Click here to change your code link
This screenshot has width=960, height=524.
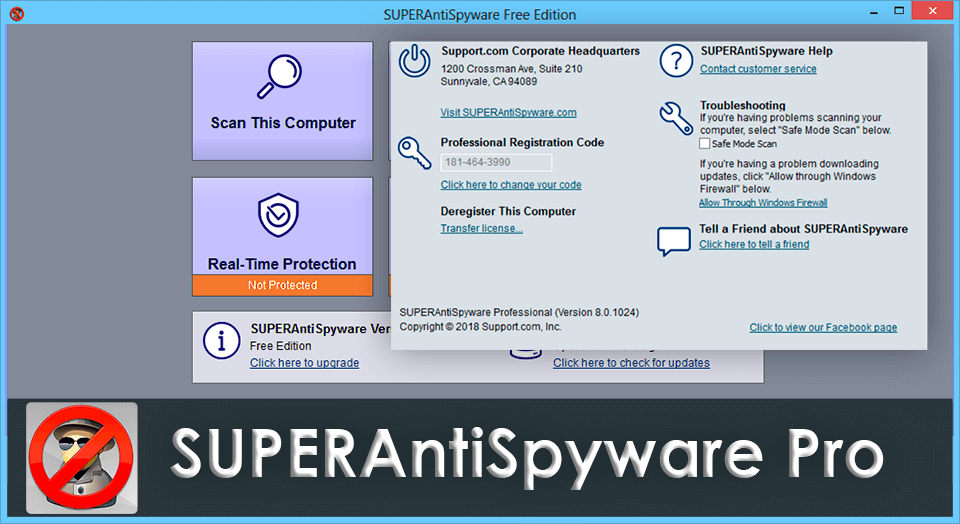point(510,185)
